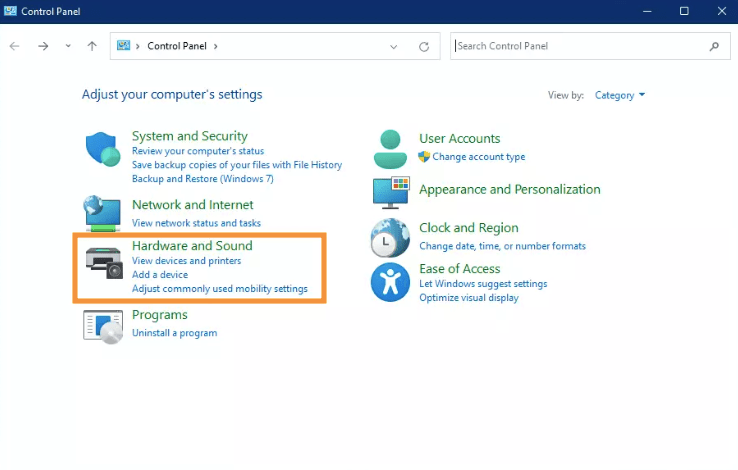
Task: Open Appearance and Personalization heading
Action: pyautogui.click(x=510, y=190)
